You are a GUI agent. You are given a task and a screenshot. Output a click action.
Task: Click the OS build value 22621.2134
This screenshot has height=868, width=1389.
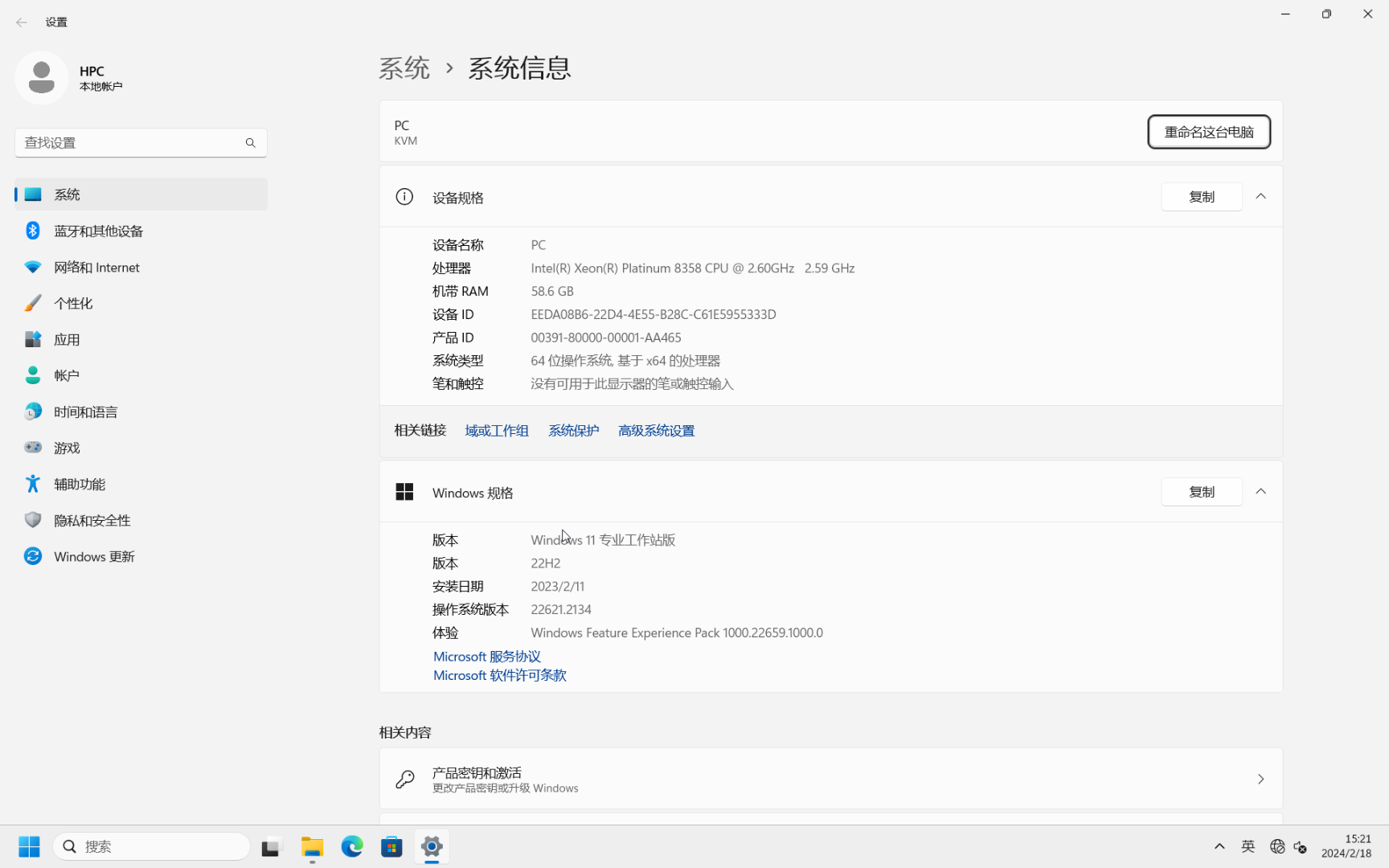[561, 609]
